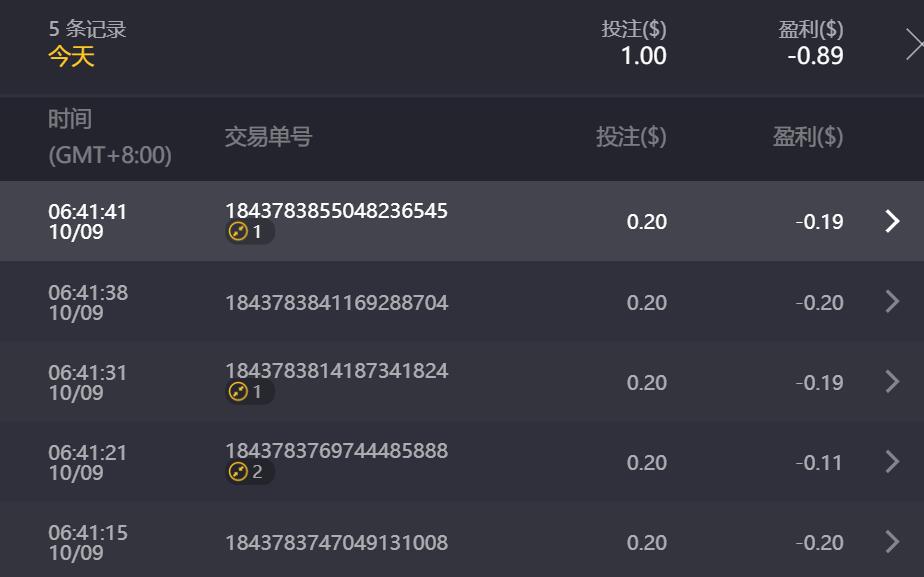This screenshot has width=924, height=577.
Task: Click the 5 条记录 record count
Action: click(x=88, y=29)
